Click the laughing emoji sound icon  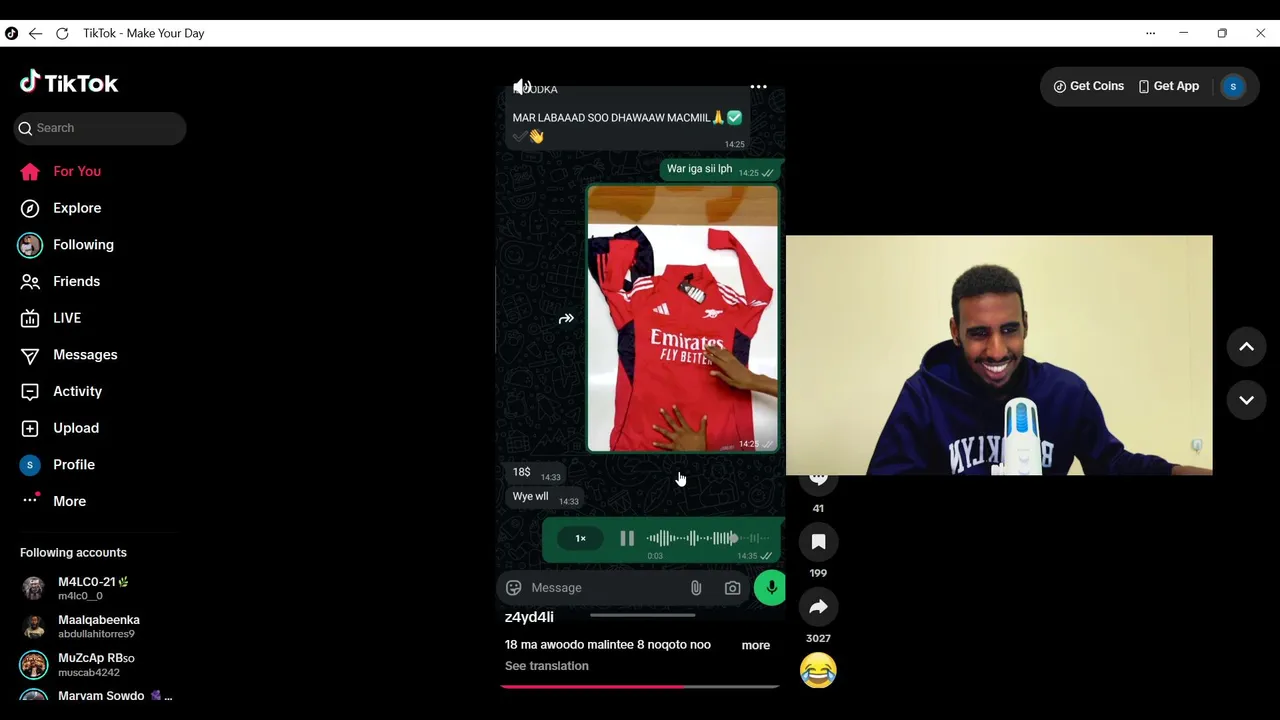tap(818, 670)
